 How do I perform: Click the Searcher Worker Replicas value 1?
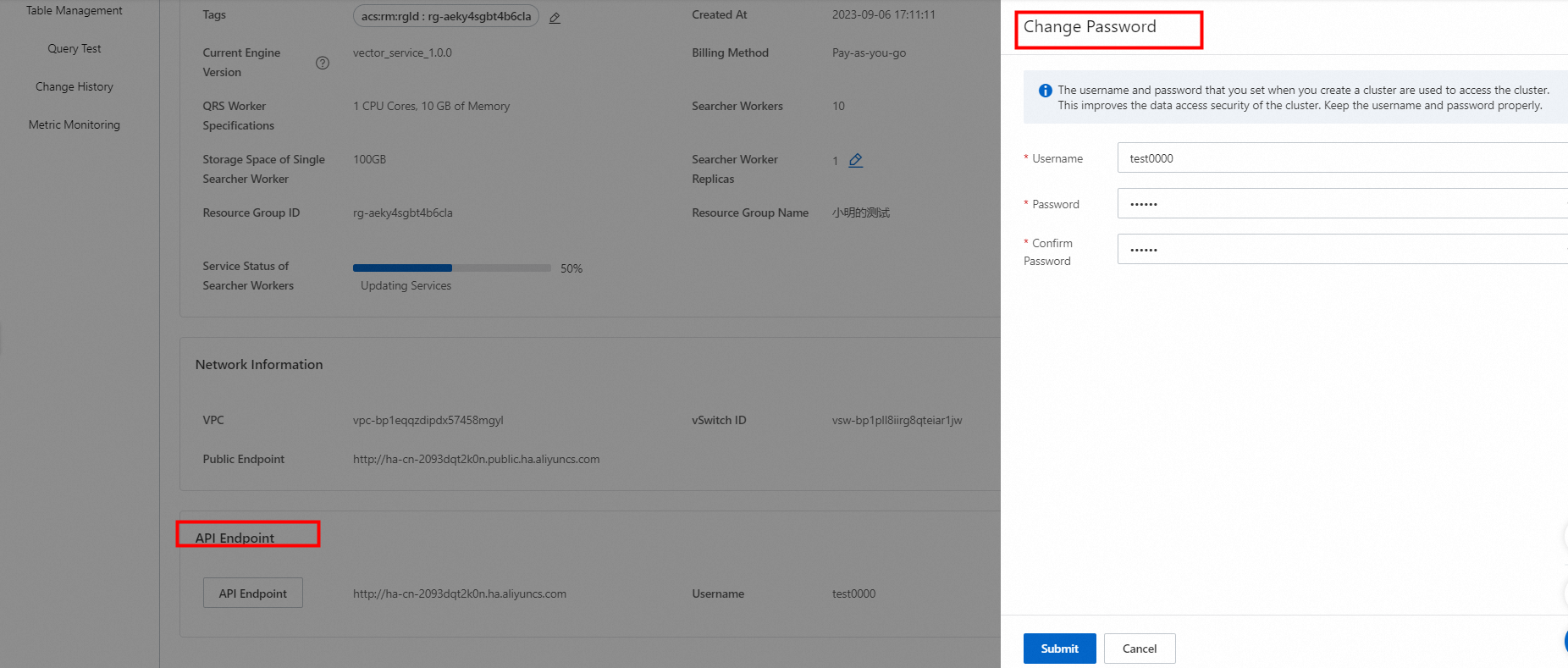tap(835, 161)
